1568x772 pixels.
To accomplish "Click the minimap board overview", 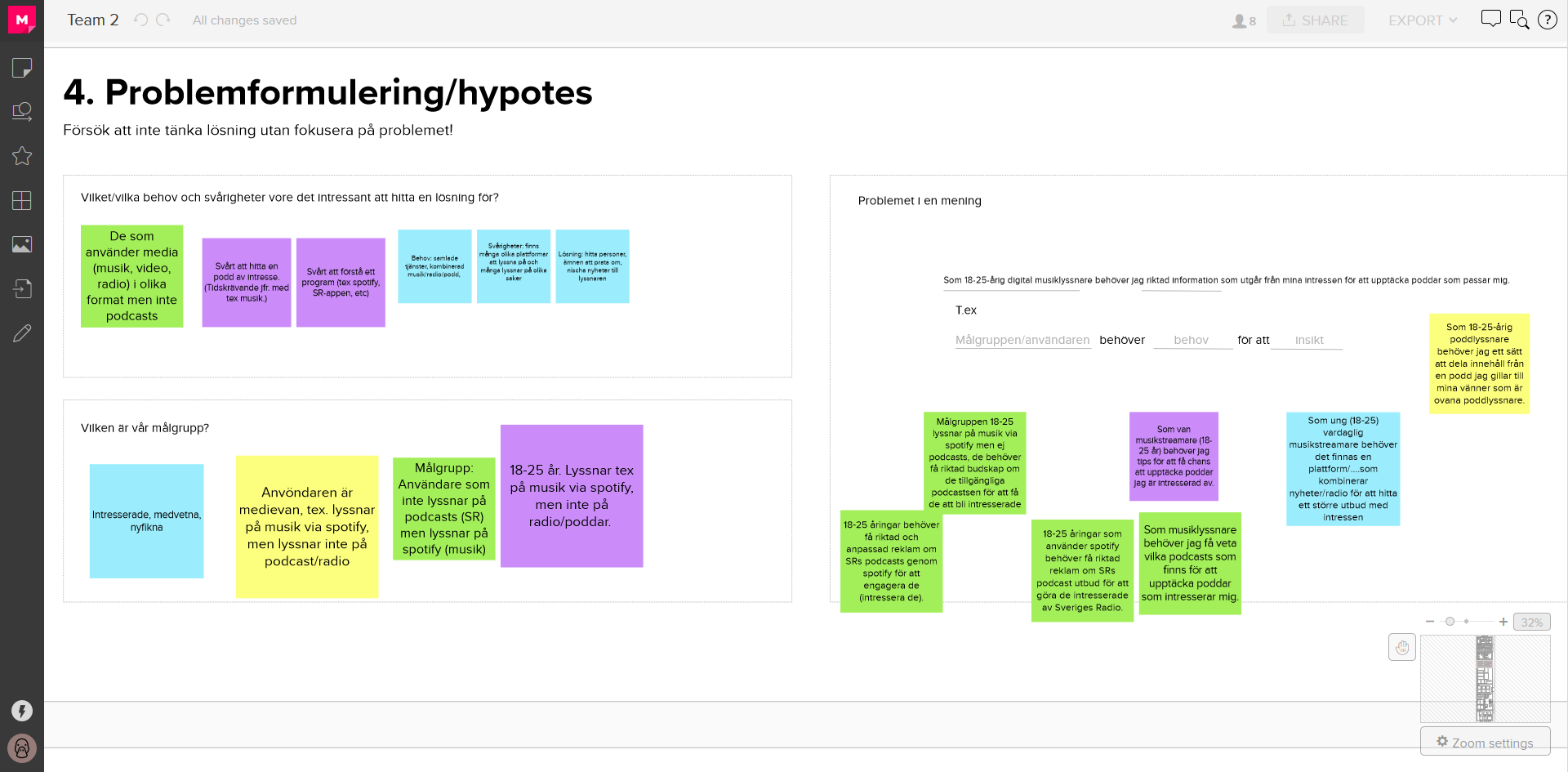I will (x=1485, y=679).
